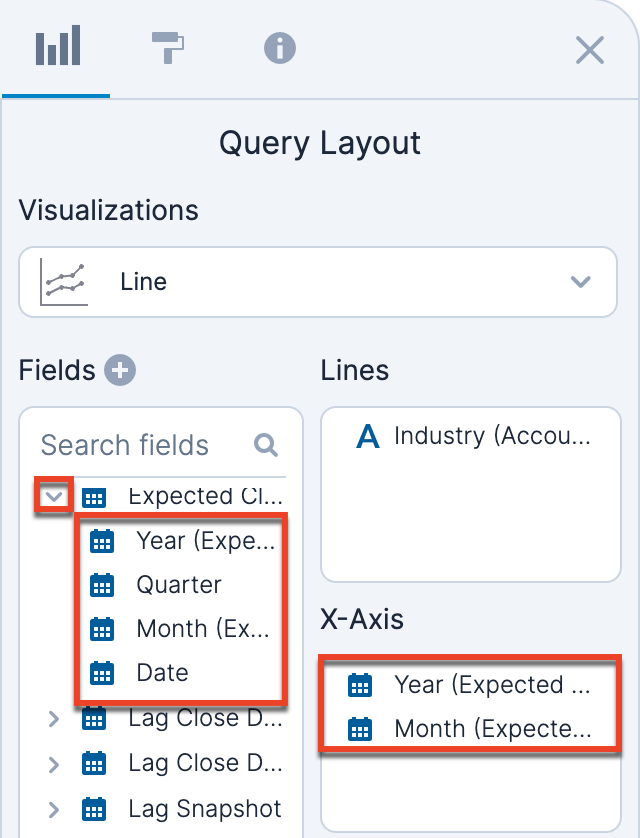Switch to the paint roller format tab
This screenshot has height=838, width=640.
168,47
